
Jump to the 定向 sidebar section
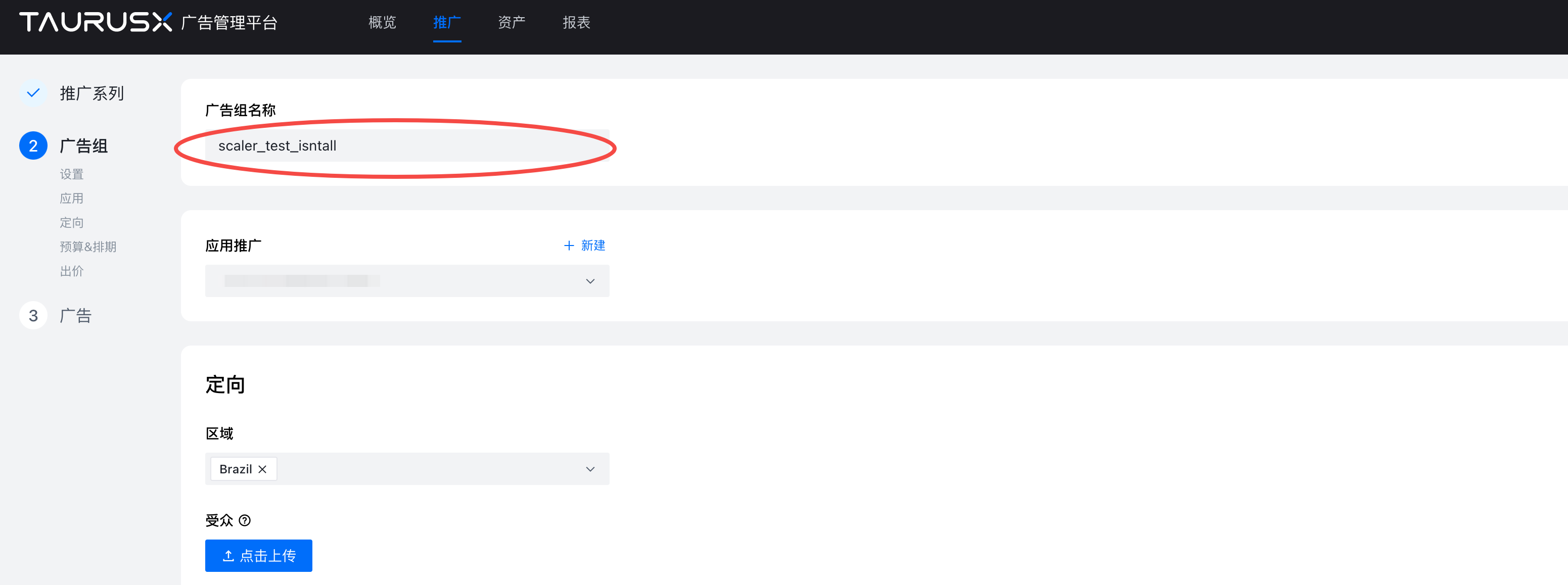[72, 223]
